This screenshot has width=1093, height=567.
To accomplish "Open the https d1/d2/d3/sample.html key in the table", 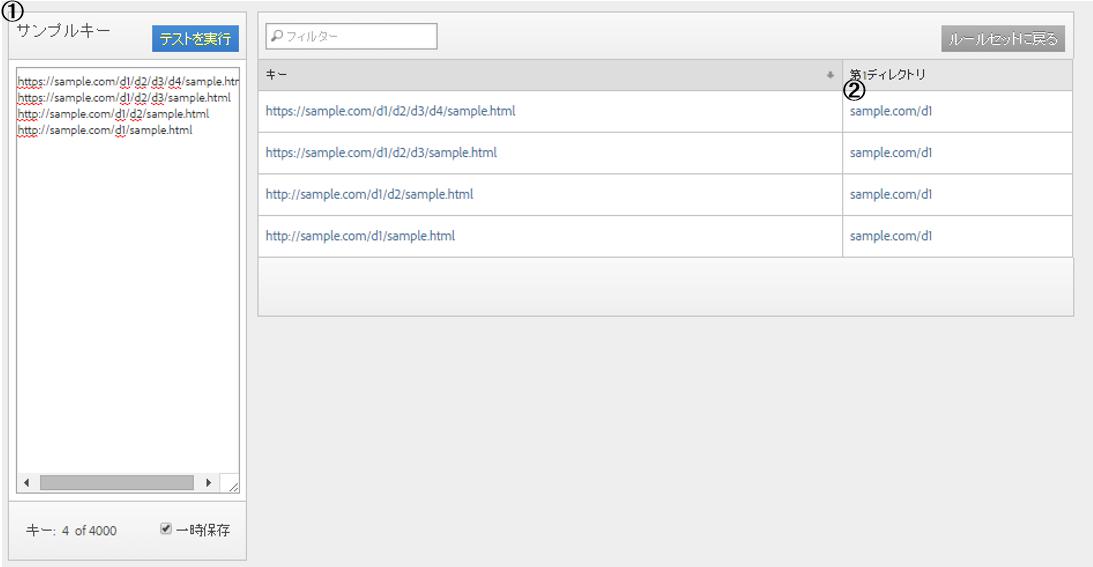I will pyautogui.click(x=381, y=153).
